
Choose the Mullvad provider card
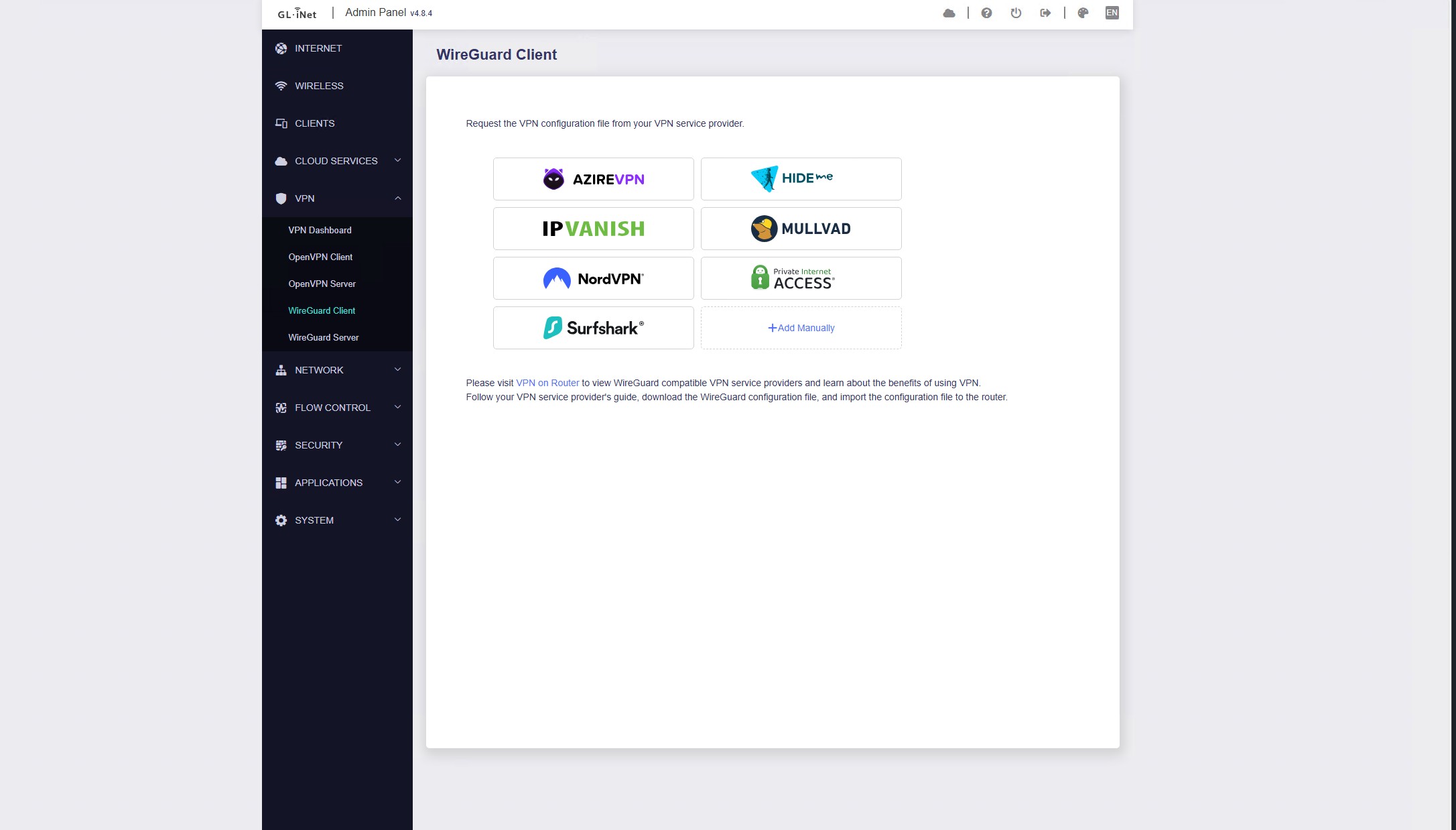(801, 229)
